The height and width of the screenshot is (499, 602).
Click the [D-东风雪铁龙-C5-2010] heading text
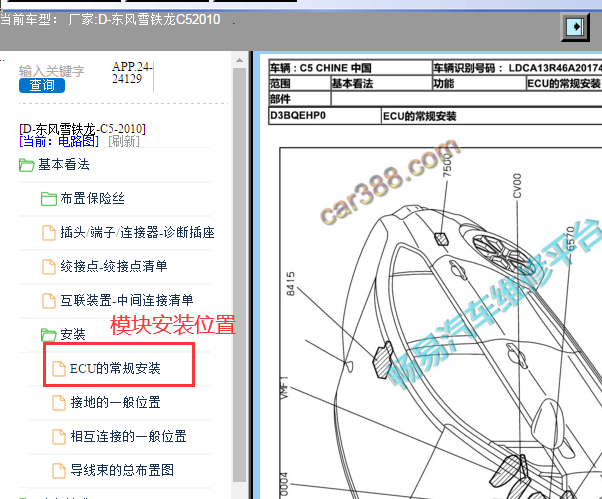pos(83,129)
